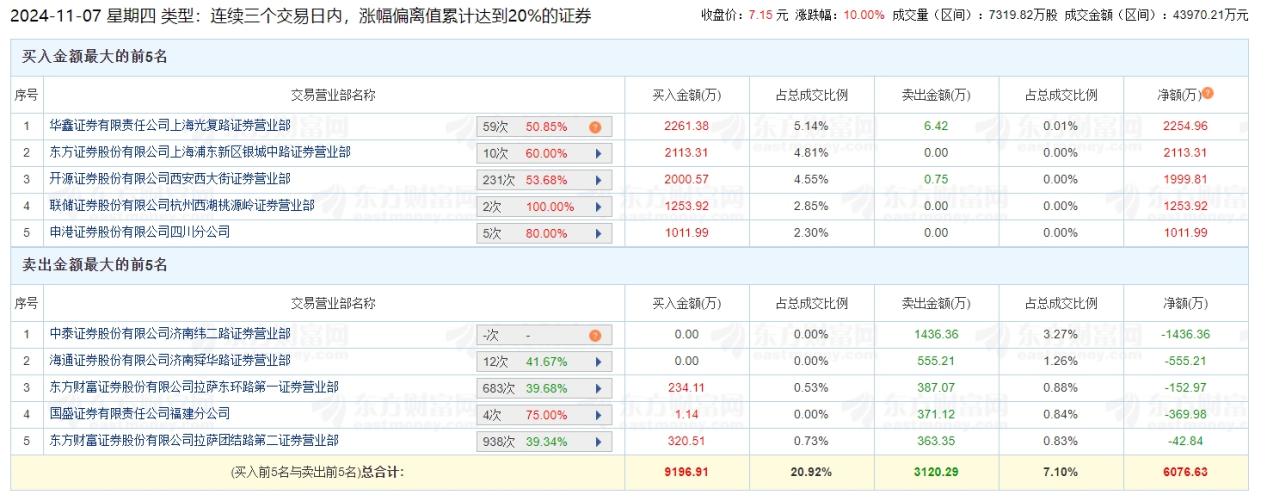Viewport: 1267px width, 501px height.
Task: Click blue arrow icon in 海通证券 row
Action: tap(598, 361)
